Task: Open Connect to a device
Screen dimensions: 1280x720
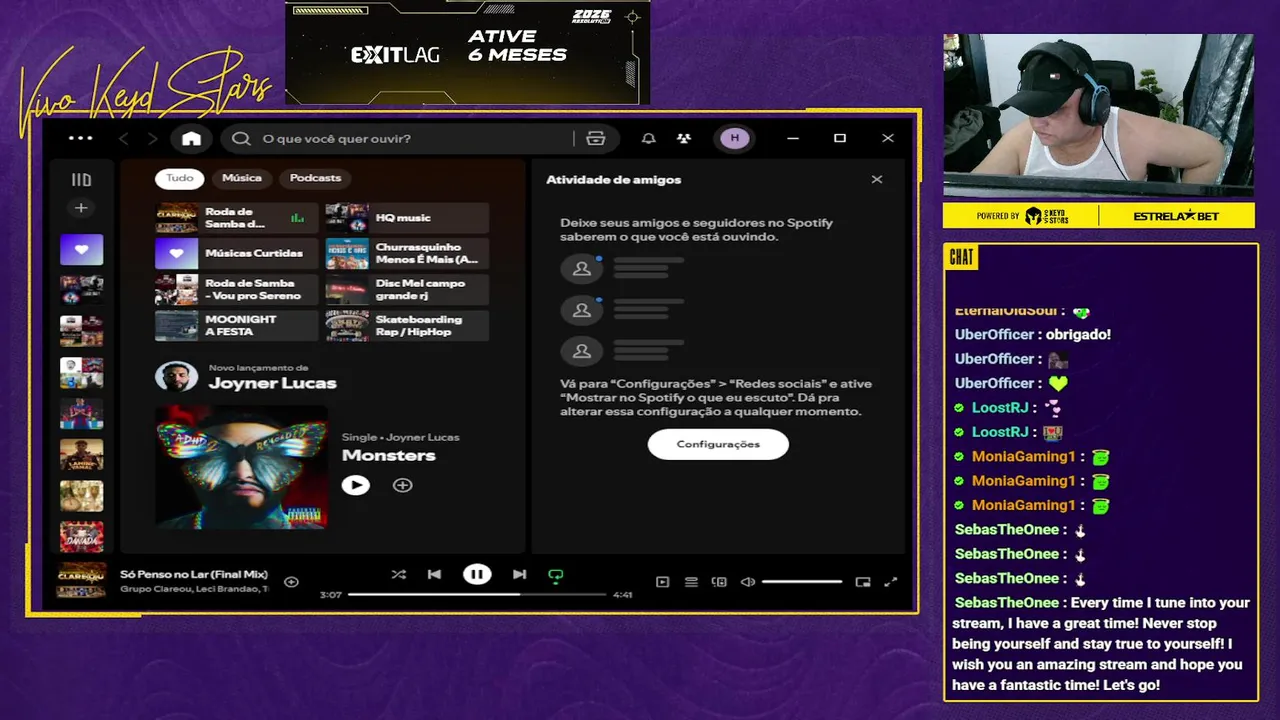Action: pyautogui.click(x=718, y=582)
